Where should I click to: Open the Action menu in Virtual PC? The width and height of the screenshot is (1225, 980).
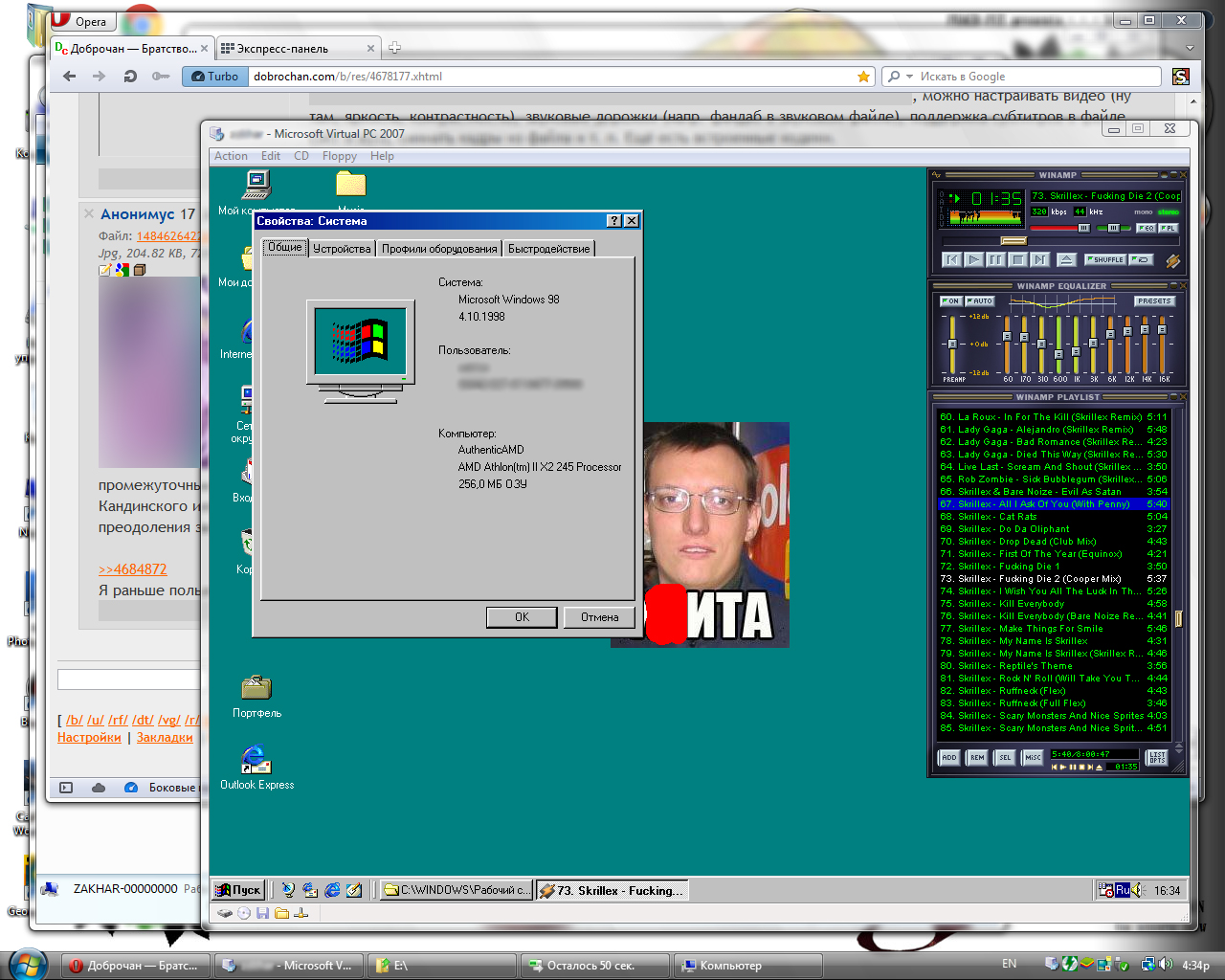point(231,156)
